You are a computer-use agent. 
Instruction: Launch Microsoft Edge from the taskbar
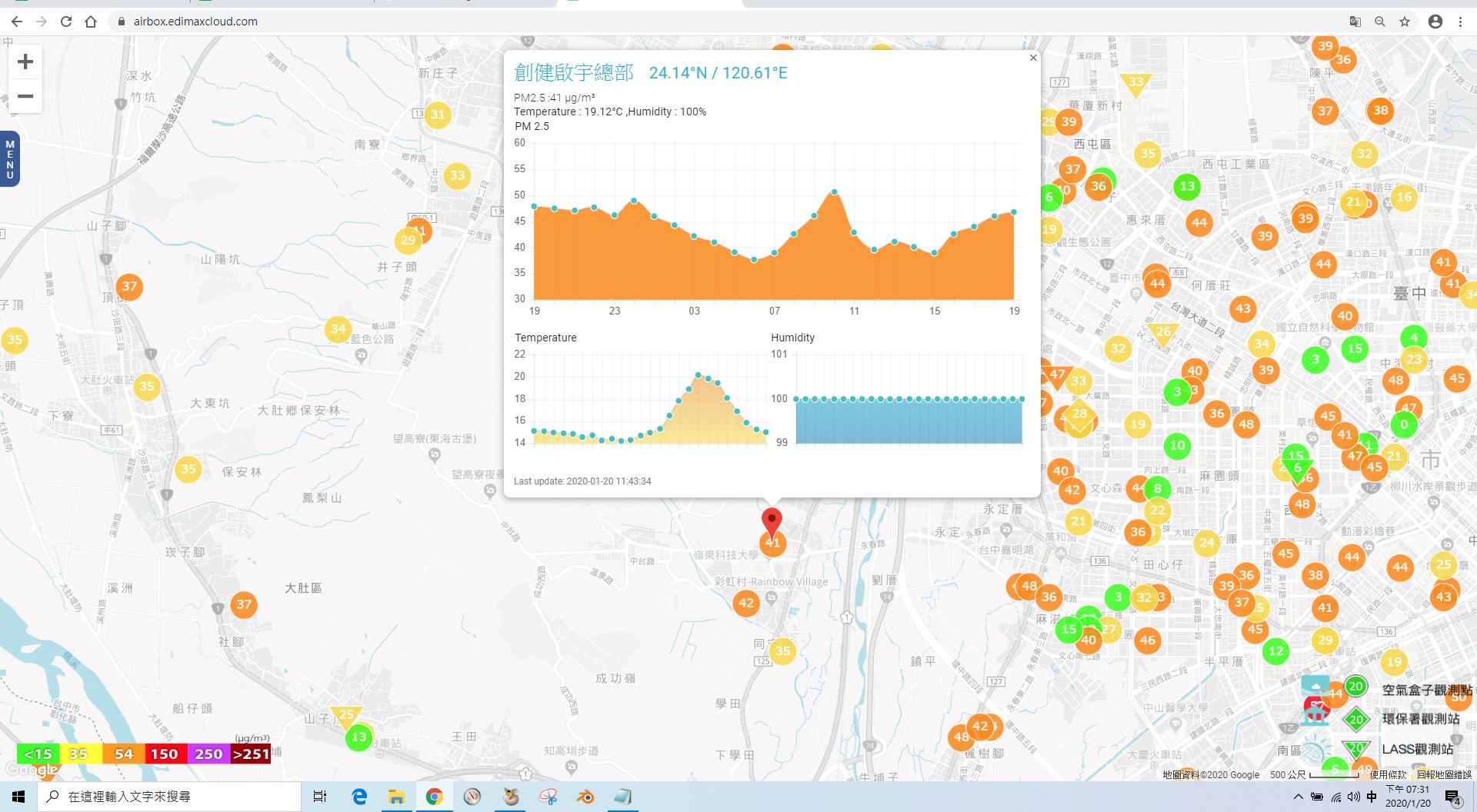pyautogui.click(x=359, y=797)
